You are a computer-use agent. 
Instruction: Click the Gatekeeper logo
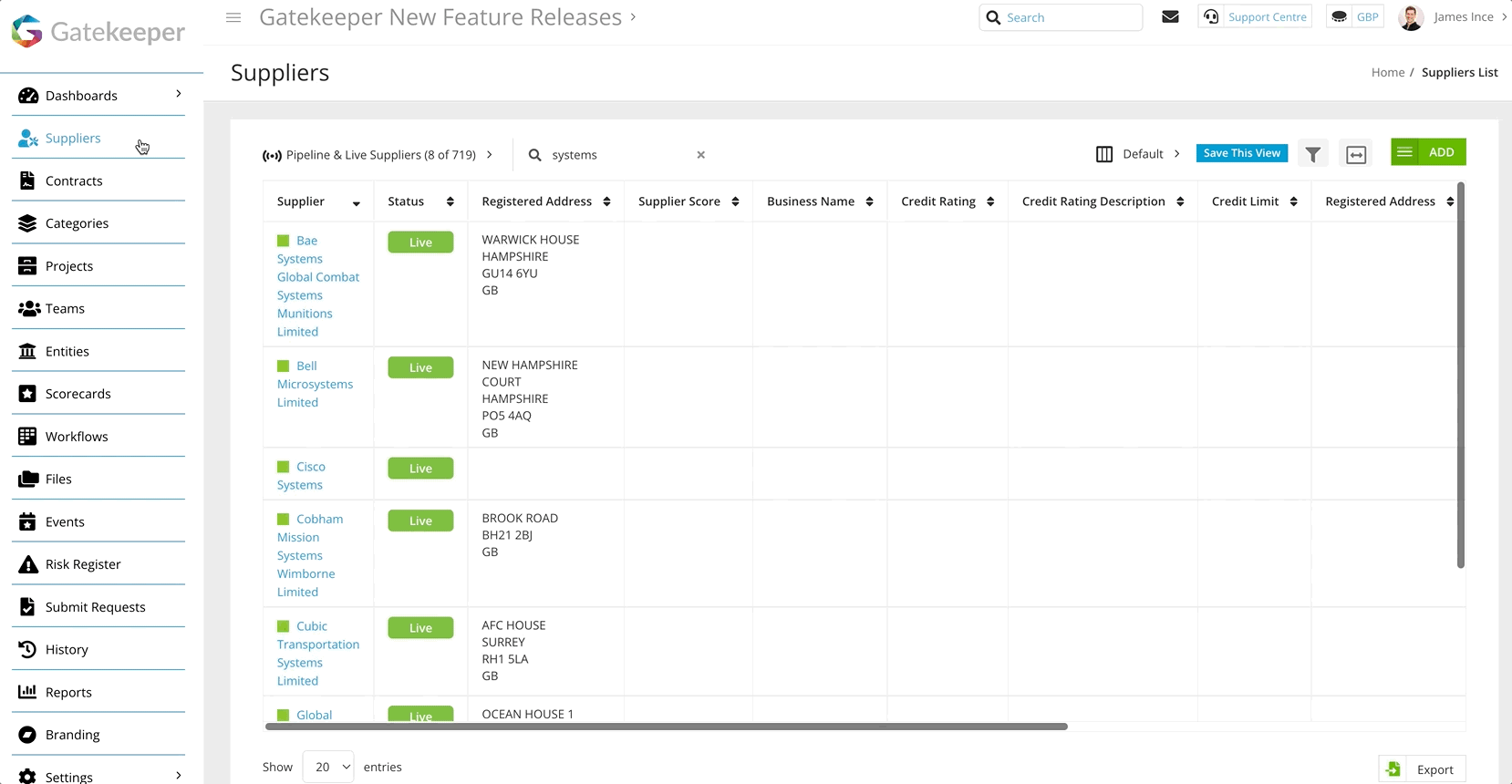tap(98, 31)
